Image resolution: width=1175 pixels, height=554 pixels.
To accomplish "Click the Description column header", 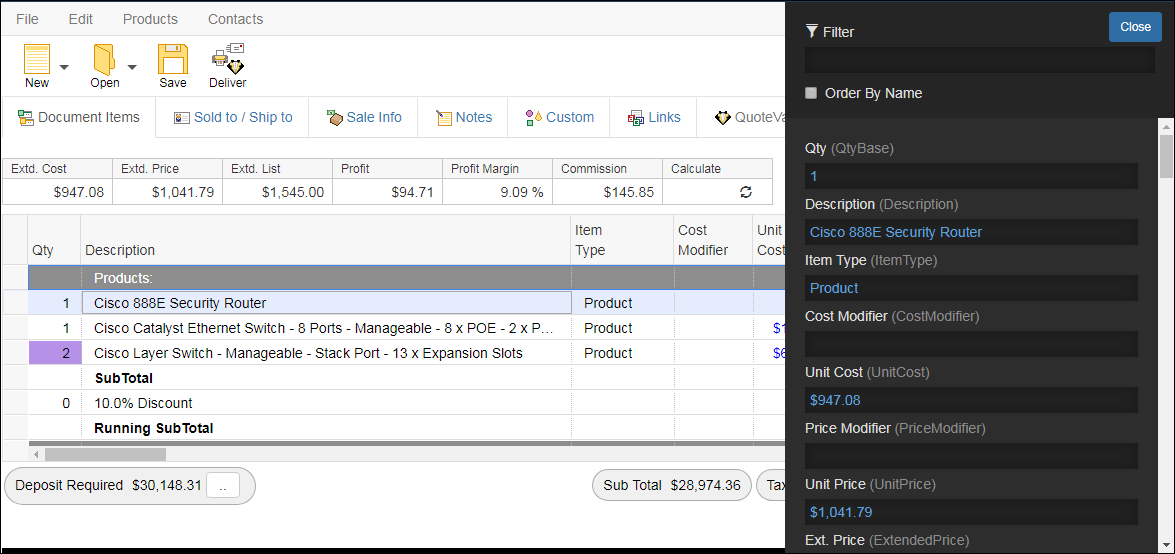I will point(325,240).
